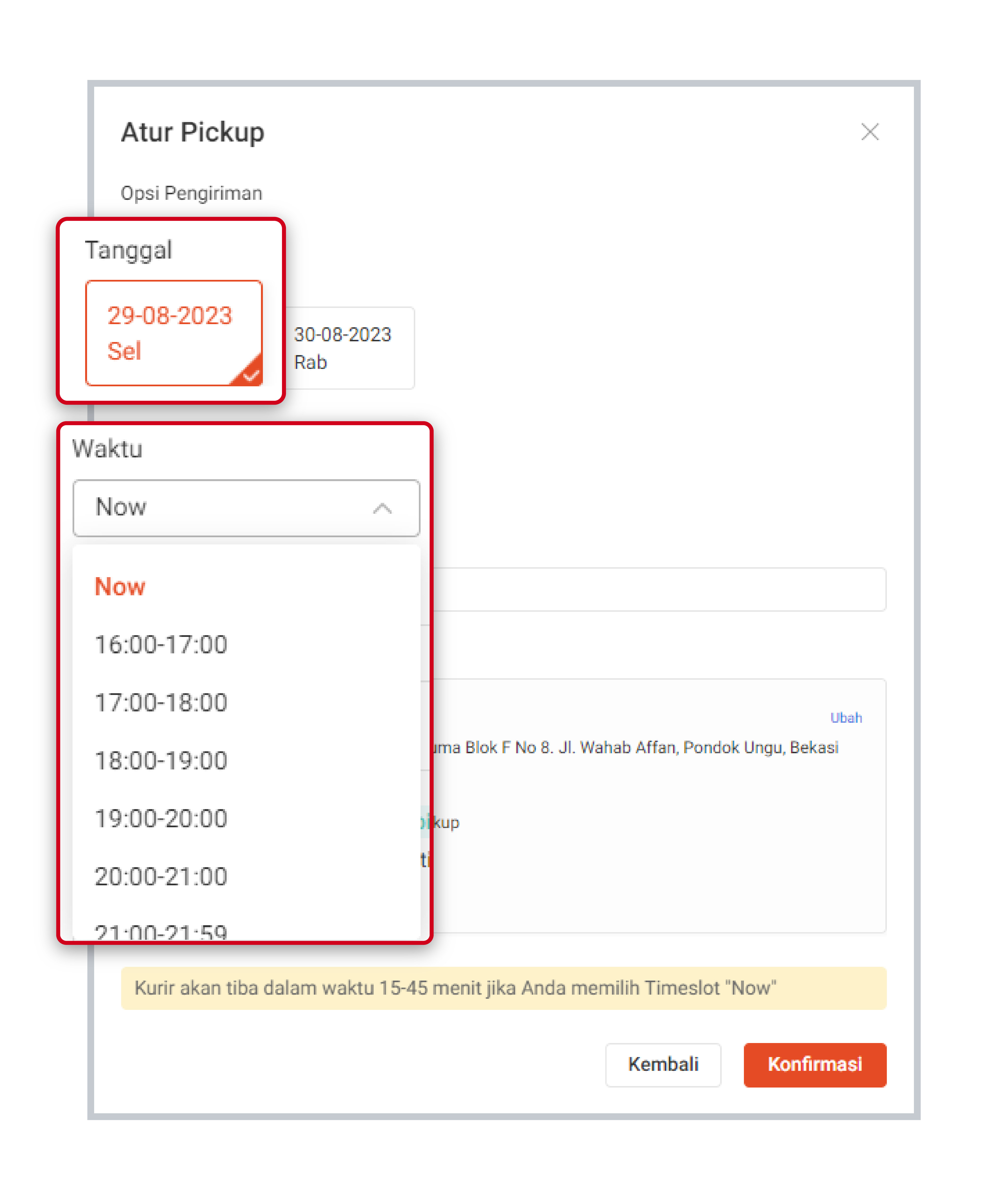Click the Atur Pickup dialog title
The image size is (1008, 1200).
[193, 132]
